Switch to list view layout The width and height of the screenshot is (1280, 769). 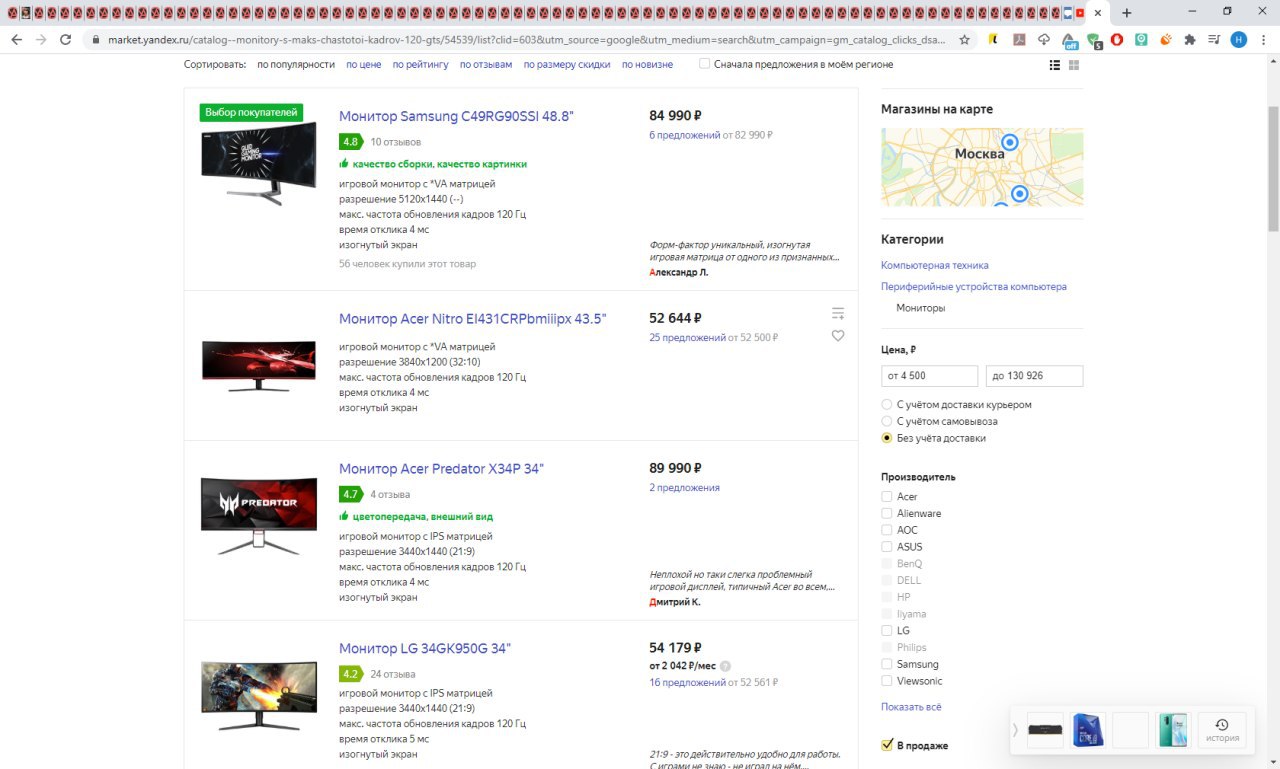tap(1054, 64)
